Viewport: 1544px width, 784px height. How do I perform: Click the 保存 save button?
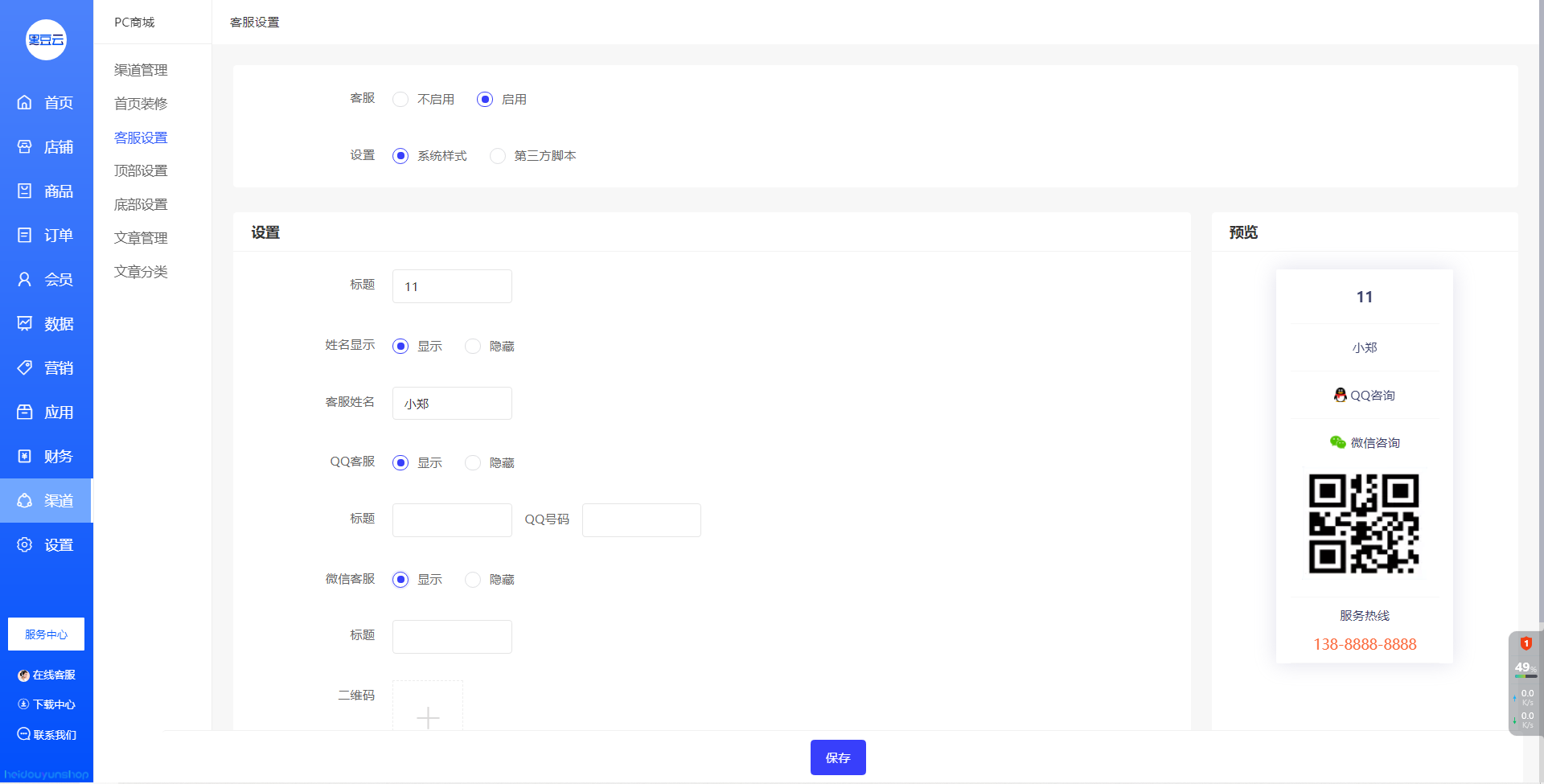click(x=838, y=757)
